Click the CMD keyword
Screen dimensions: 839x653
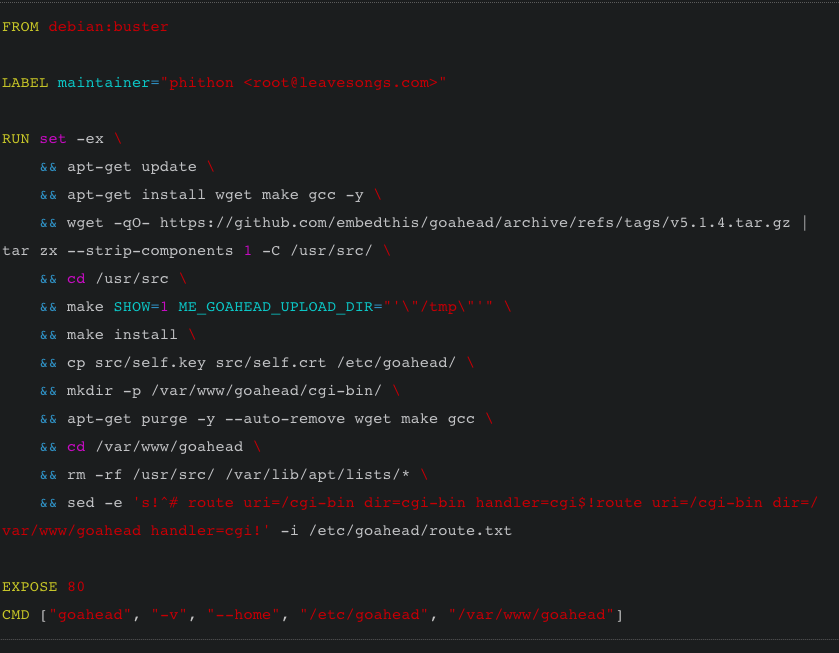pos(16,614)
